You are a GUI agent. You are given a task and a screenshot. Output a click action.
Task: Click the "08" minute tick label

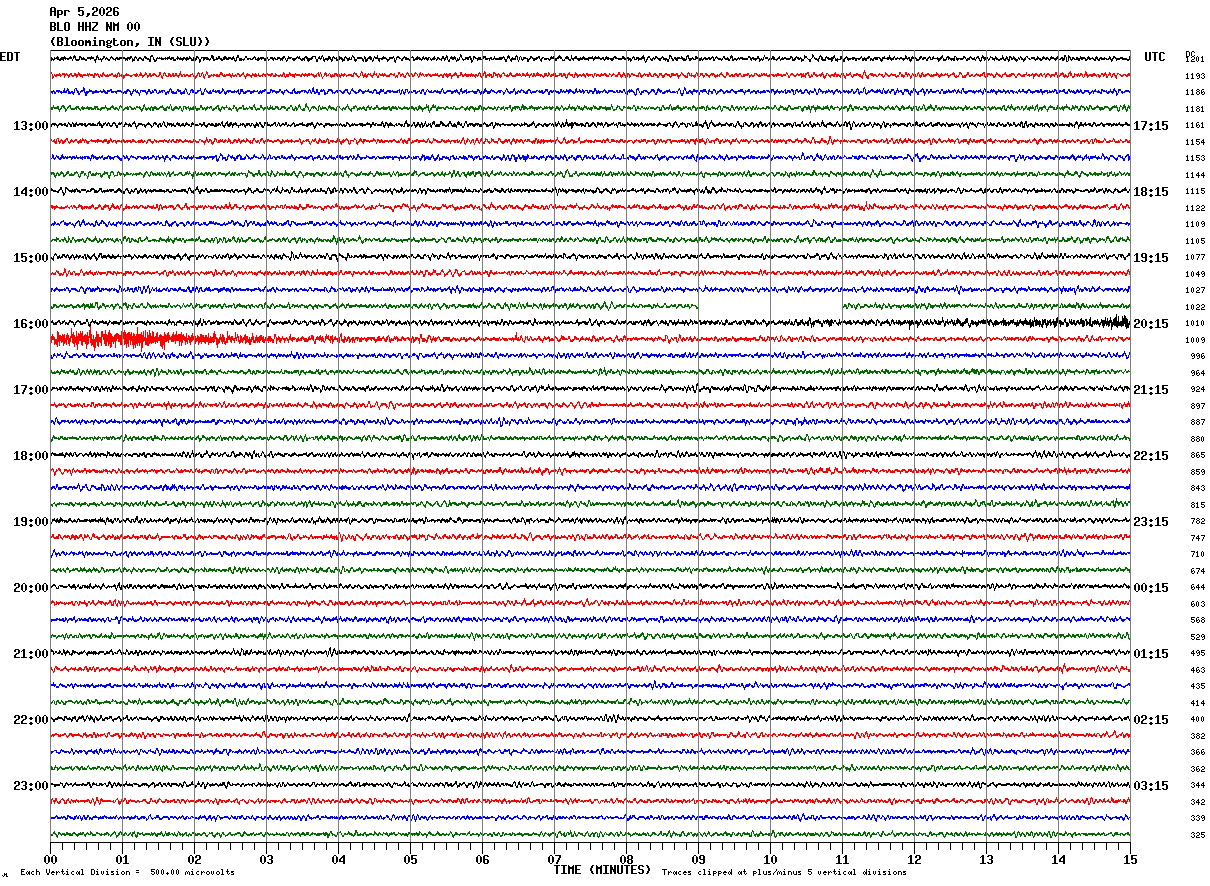tap(626, 859)
